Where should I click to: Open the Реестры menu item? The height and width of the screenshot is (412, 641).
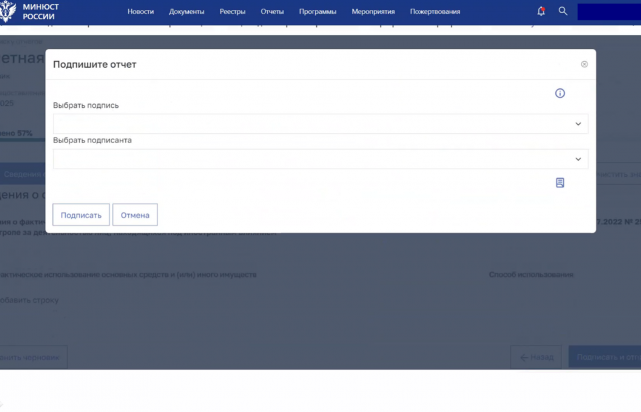pos(232,11)
